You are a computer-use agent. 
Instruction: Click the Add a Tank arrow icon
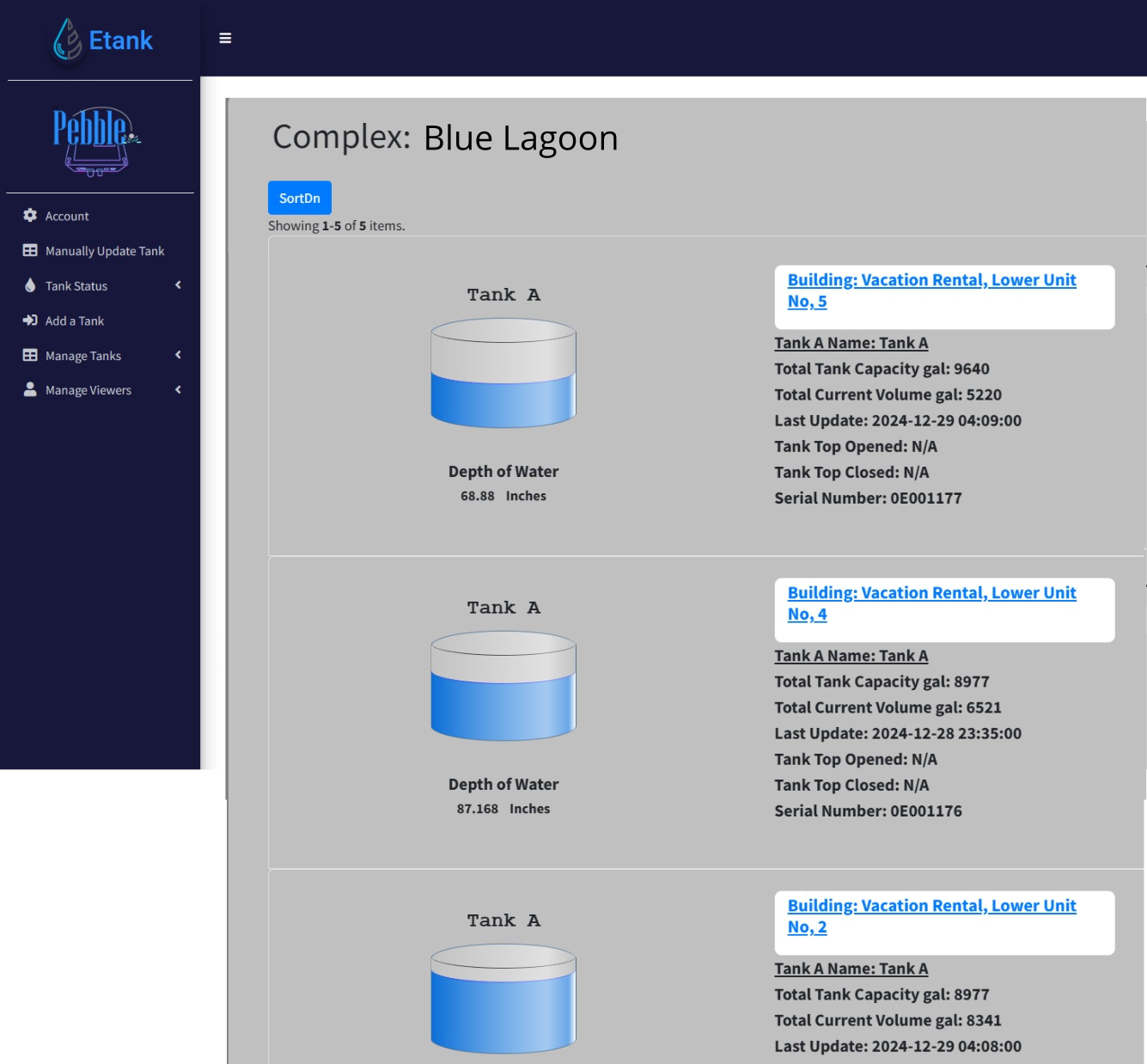tap(30, 321)
